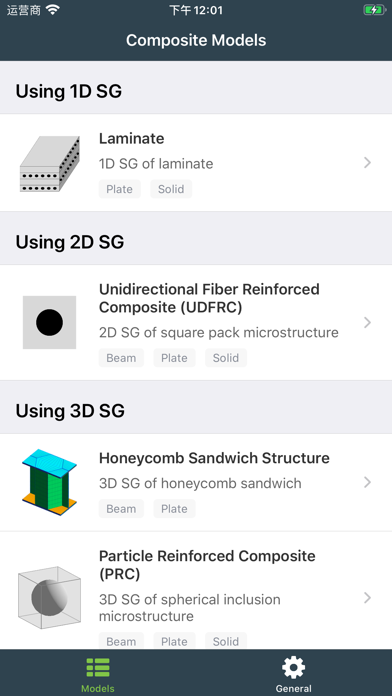Viewport: 392px width, 696px height.
Task: Expand the Honeycomb Sandwich Structure chevron
Action: pyautogui.click(x=367, y=482)
